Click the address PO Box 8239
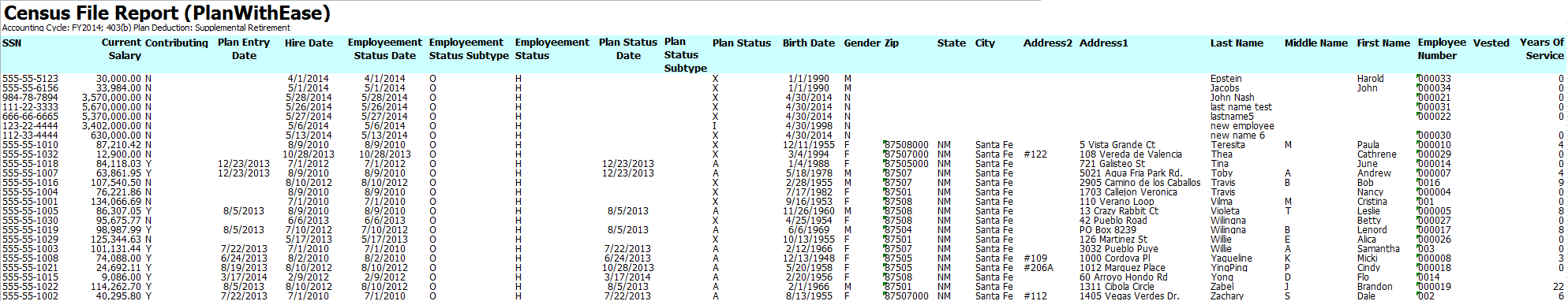This screenshot has height=301, width=1568. click(x=1108, y=230)
